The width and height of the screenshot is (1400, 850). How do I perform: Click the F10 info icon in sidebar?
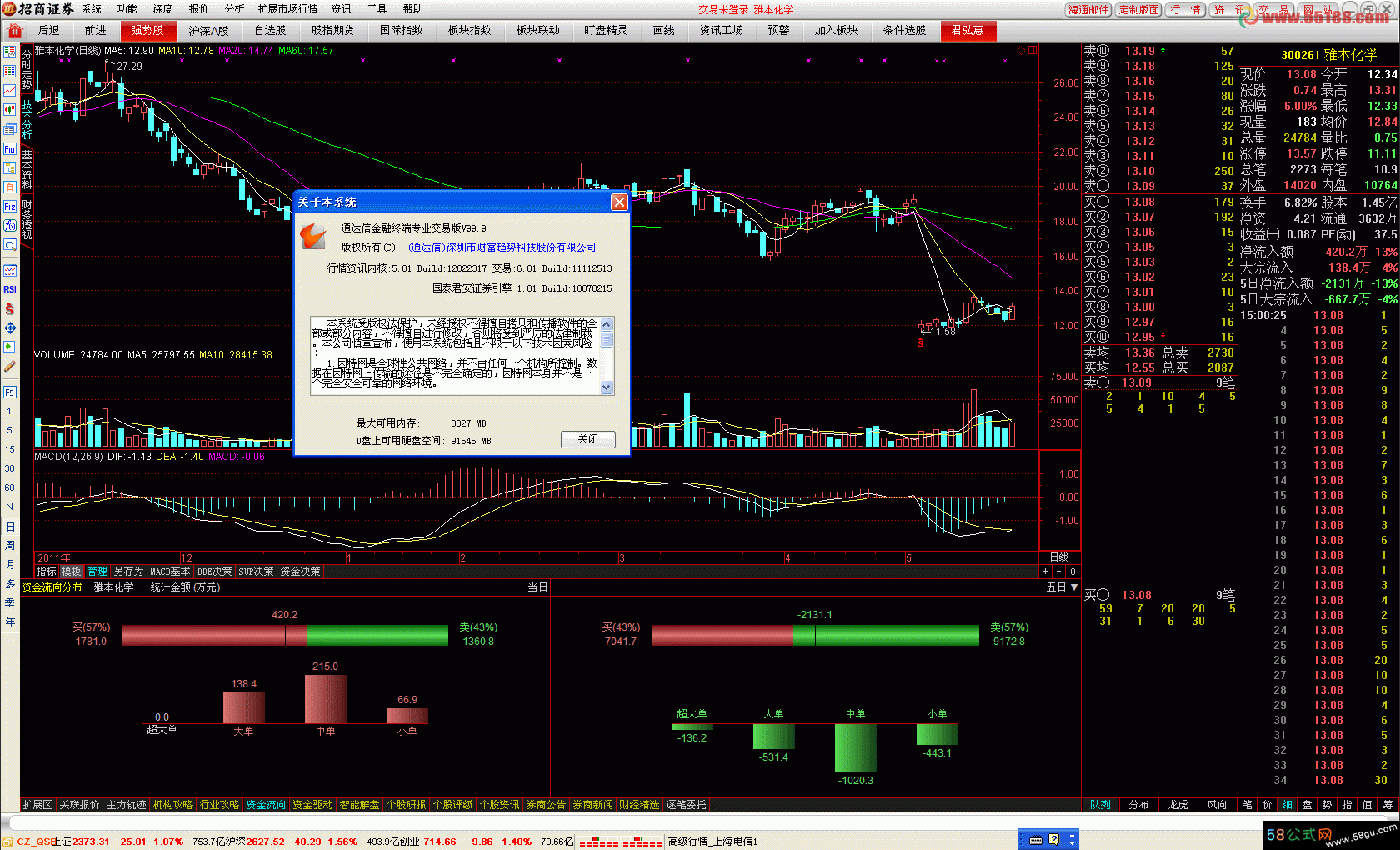10,148
